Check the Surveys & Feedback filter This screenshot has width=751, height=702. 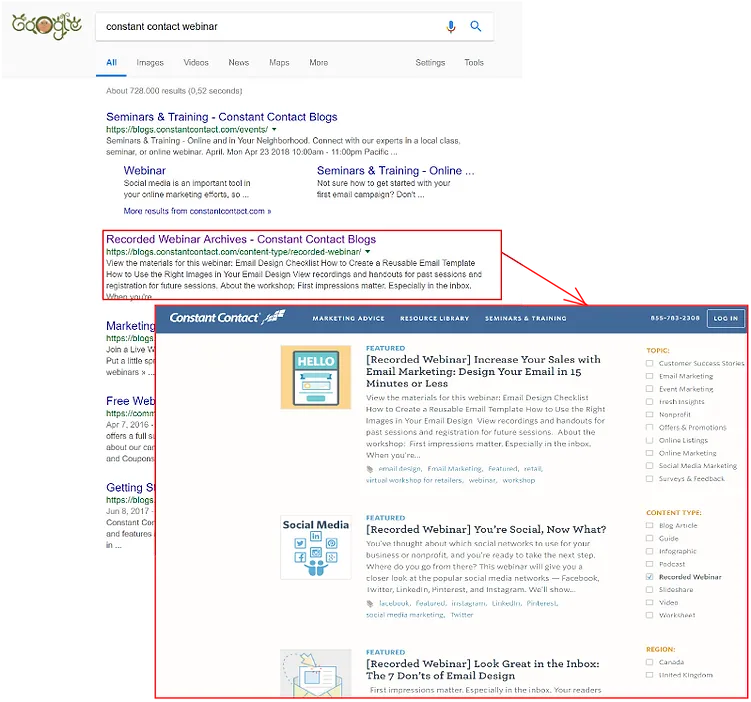tap(649, 478)
